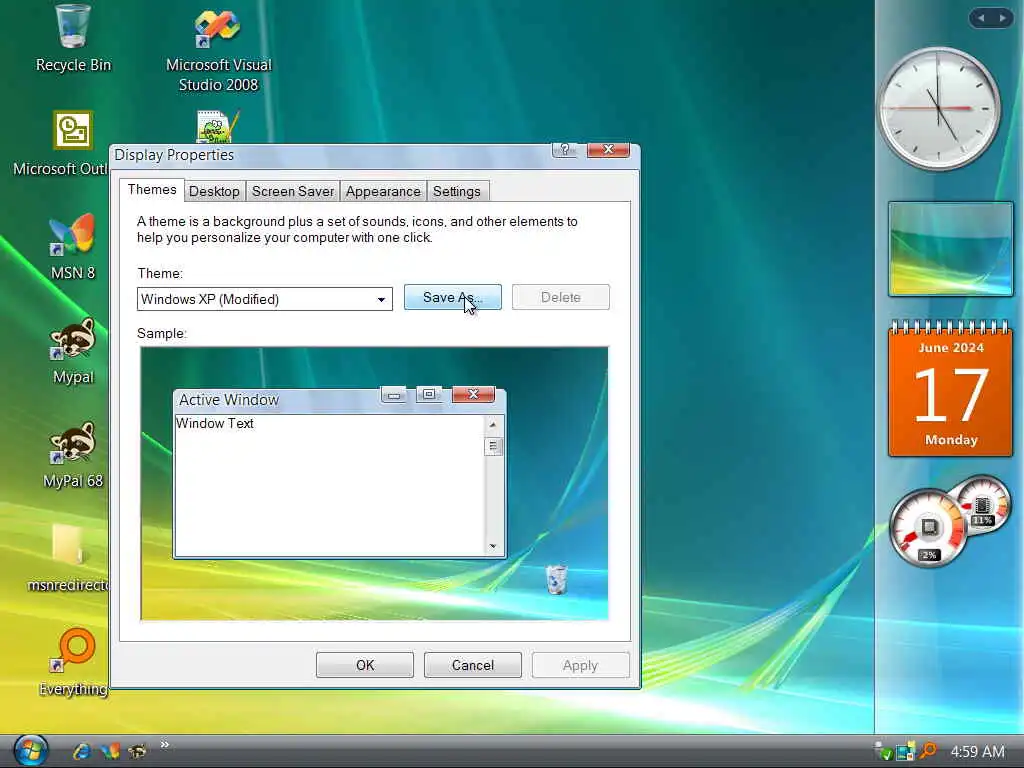1024x768 pixels.
Task: Click the taskbar clock showing 4:59 AM
Action: coord(977,752)
